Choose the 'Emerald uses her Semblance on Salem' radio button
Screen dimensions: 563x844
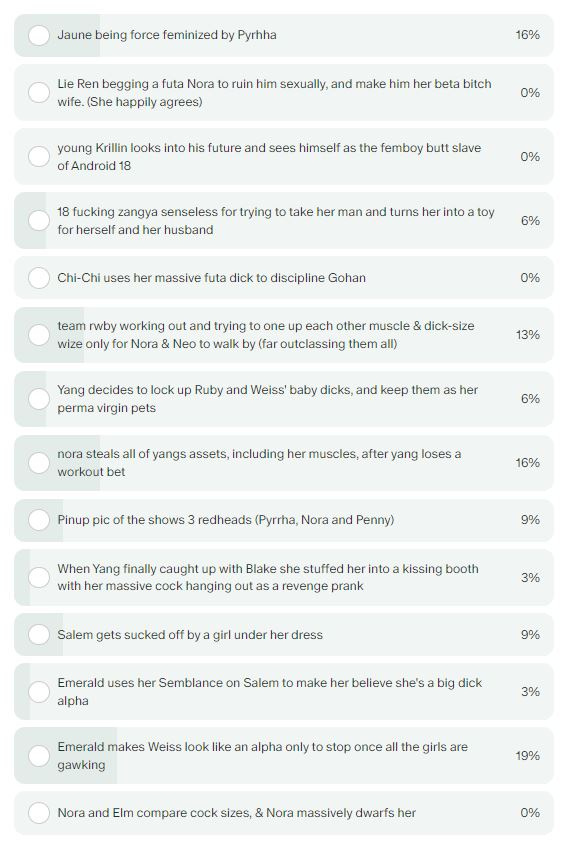39,692
